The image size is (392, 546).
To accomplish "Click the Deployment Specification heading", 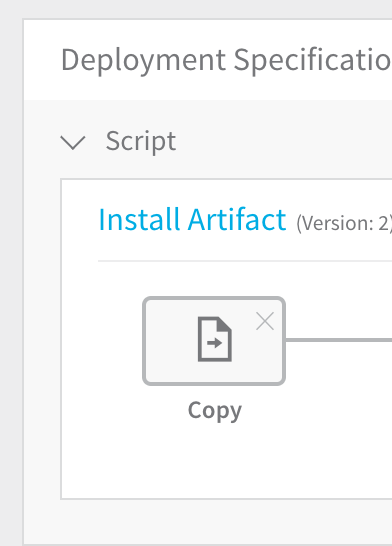I will click(226, 60).
